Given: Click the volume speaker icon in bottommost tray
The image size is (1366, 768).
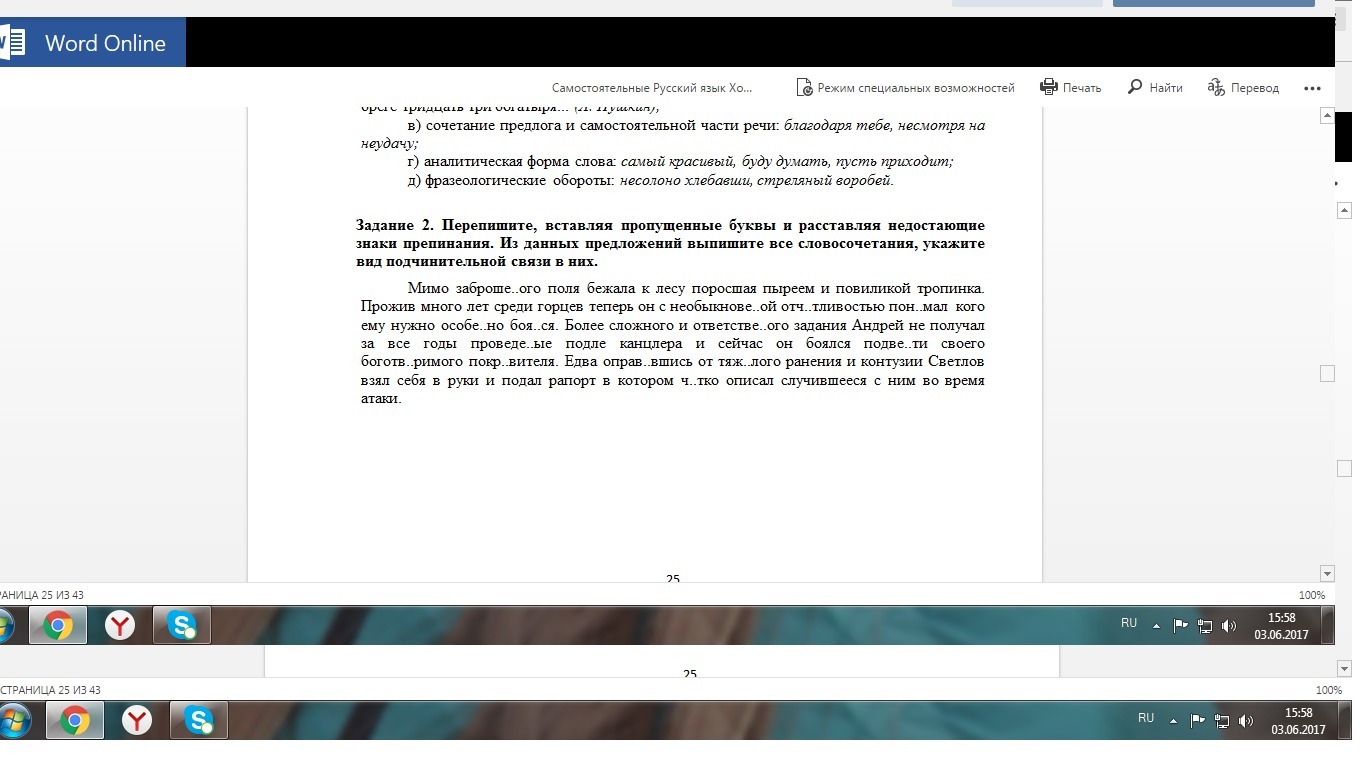Looking at the screenshot, I should point(1246,720).
